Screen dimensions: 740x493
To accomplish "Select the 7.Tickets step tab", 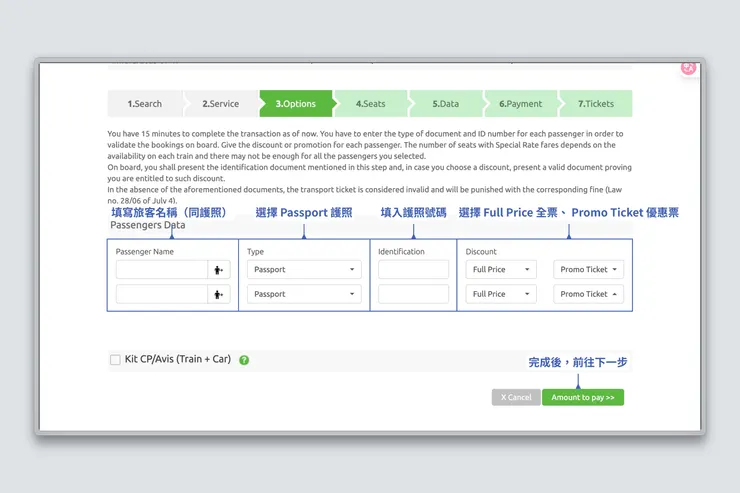I will click(596, 104).
